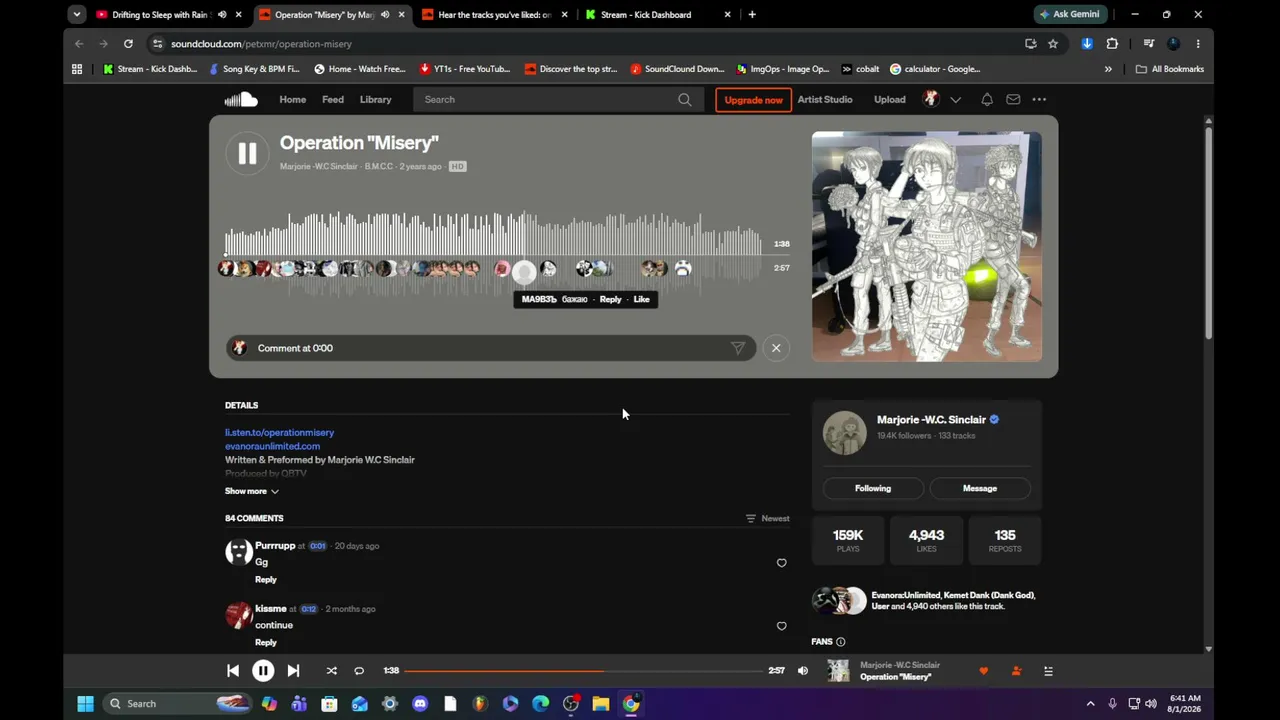Screen dimensions: 1280x720
Task: Like kissme's comment with the heart
Action: (x=782, y=626)
